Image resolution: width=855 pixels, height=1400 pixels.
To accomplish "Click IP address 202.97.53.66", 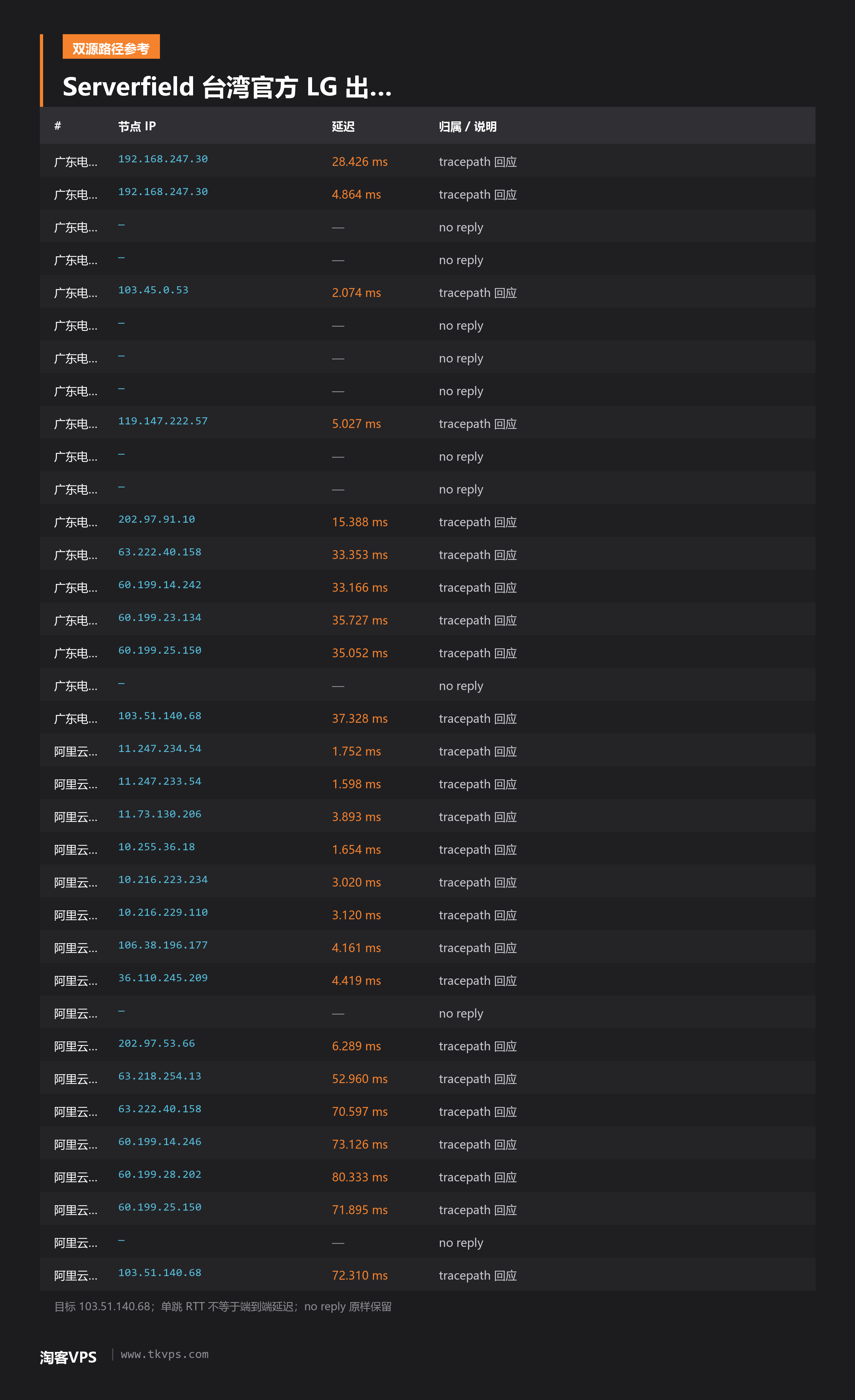I will coord(157,1043).
